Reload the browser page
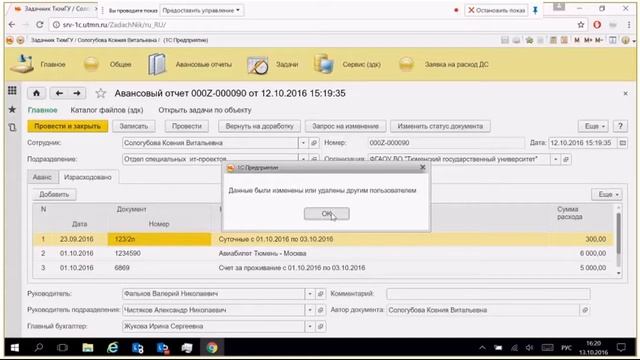 [x=40, y=24]
